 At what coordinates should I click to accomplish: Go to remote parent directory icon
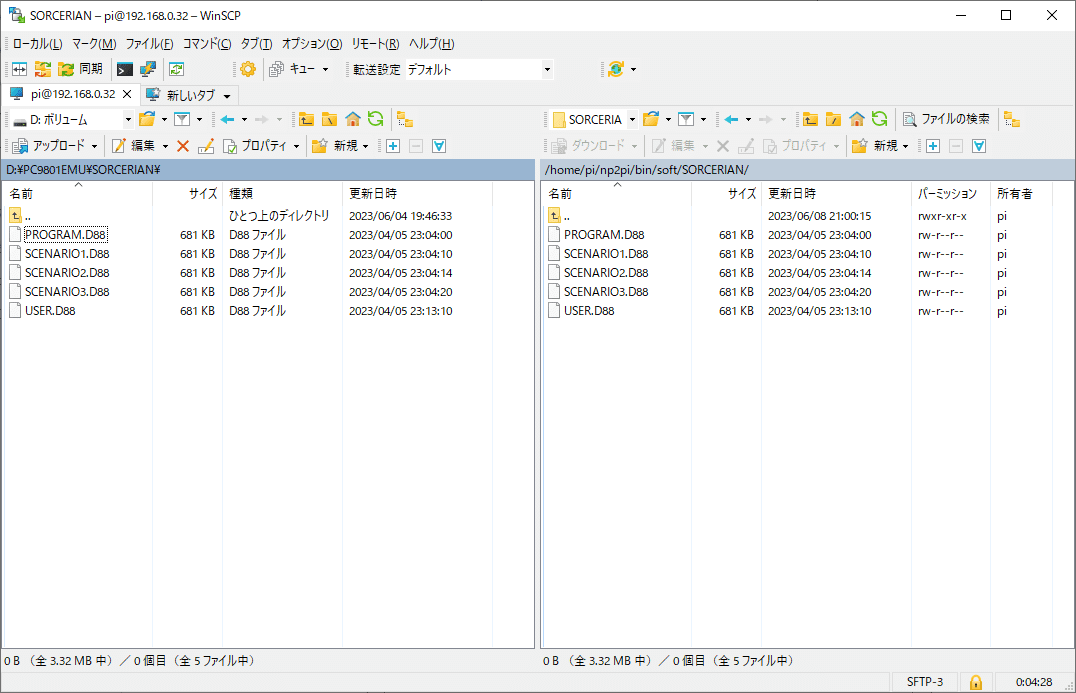tap(810, 119)
